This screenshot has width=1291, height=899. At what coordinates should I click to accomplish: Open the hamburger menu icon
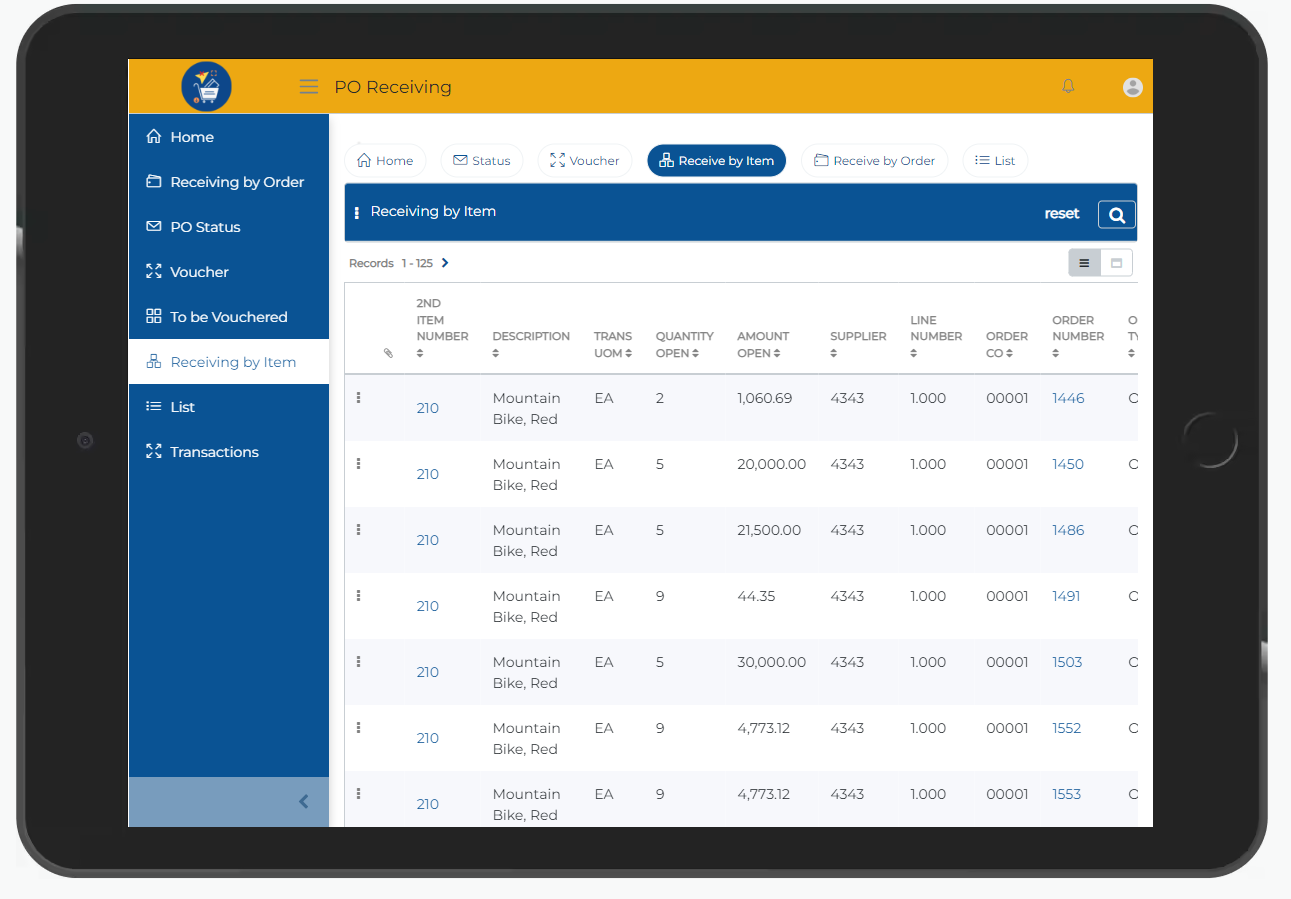(x=309, y=87)
